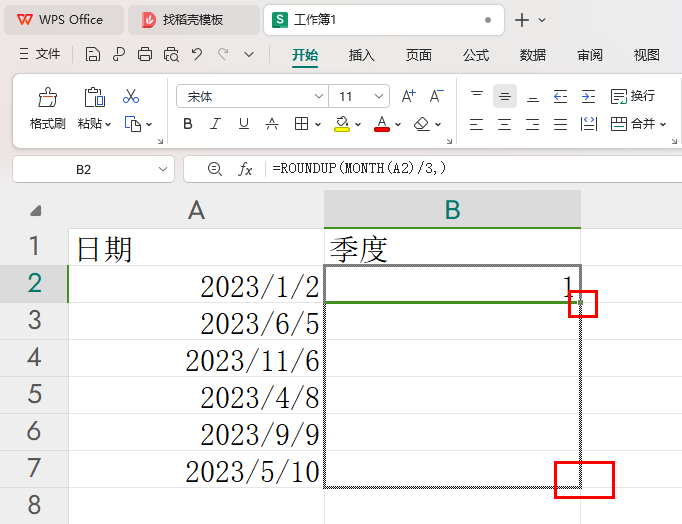Open the 页面 ribbon tab
This screenshot has width=682, height=524.
[418, 55]
